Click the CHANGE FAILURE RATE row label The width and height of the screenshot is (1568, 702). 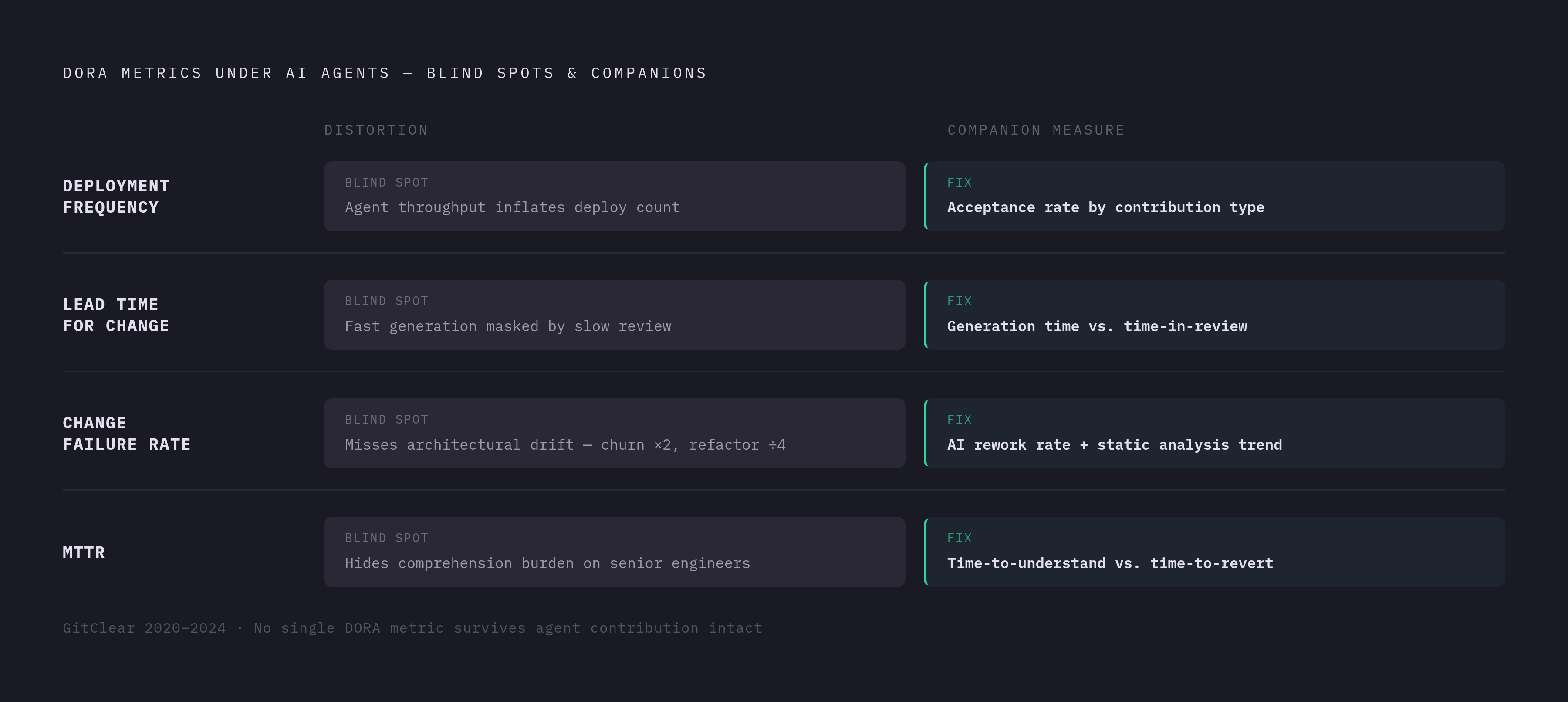tap(127, 434)
